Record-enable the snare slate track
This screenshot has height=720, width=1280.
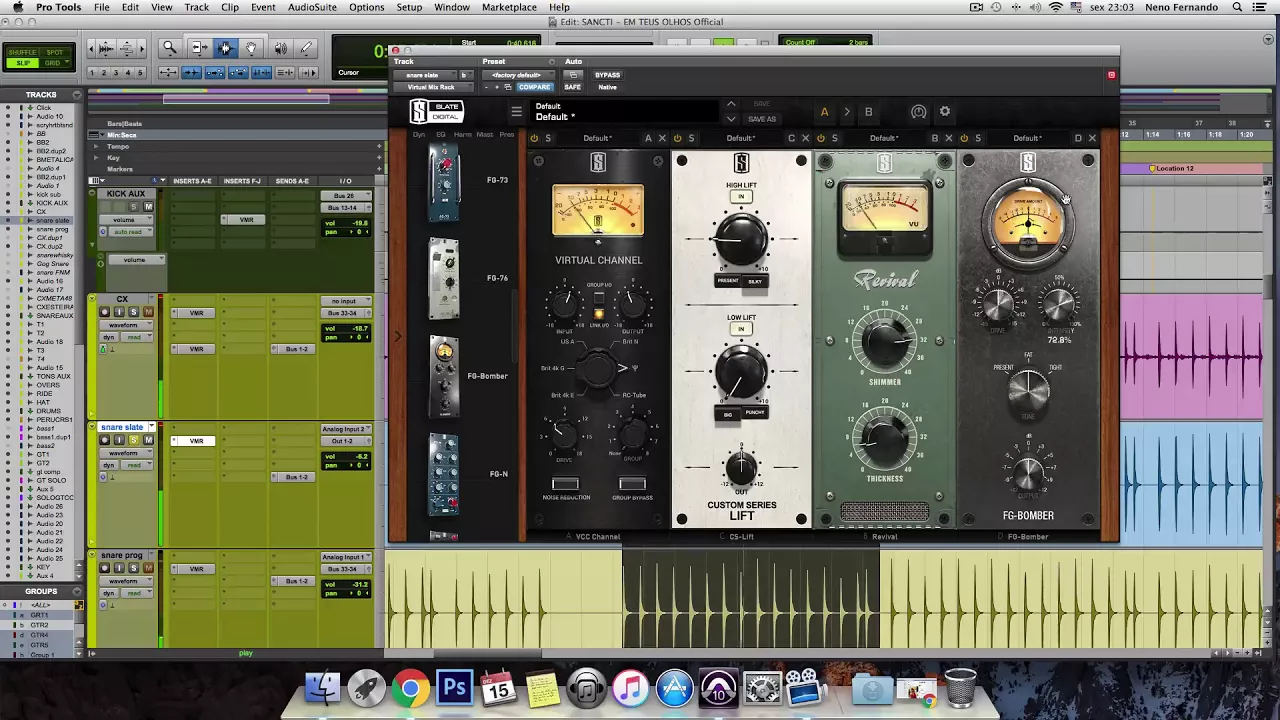coord(104,440)
